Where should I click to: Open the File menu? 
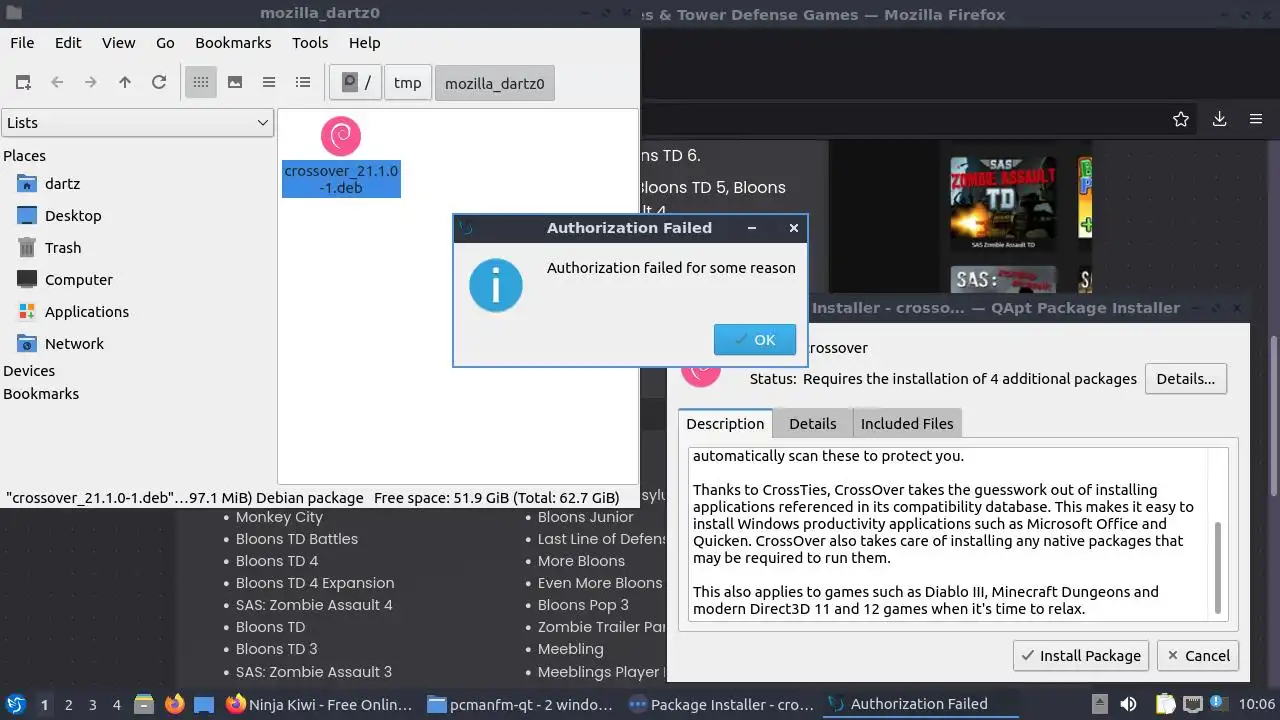(x=22, y=42)
